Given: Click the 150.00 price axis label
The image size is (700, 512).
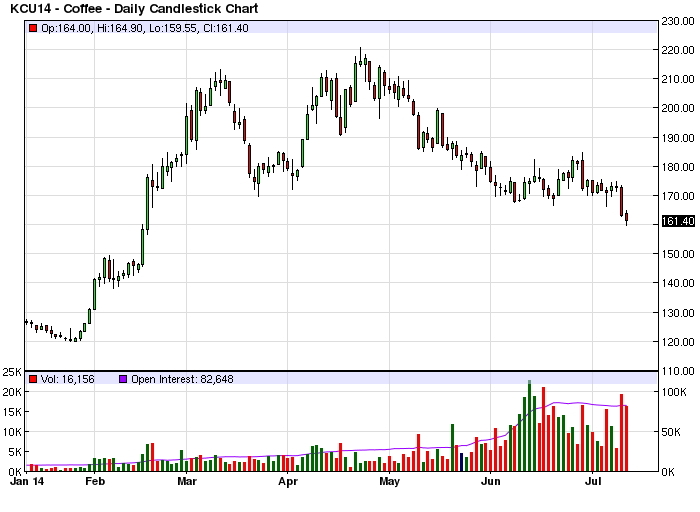Looking at the screenshot, I should click(678, 254).
